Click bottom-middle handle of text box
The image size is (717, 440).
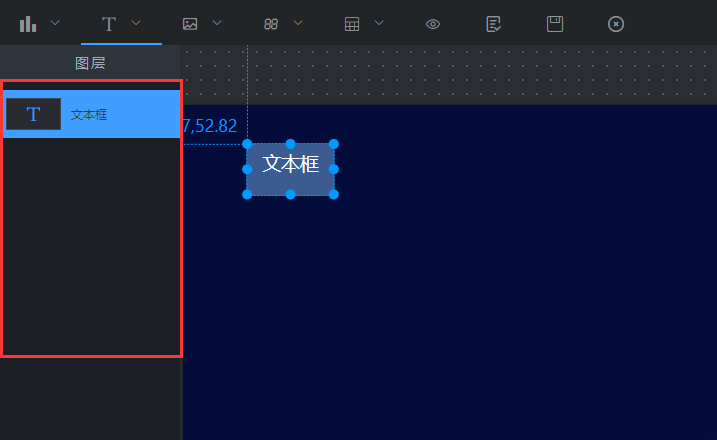pos(290,194)
